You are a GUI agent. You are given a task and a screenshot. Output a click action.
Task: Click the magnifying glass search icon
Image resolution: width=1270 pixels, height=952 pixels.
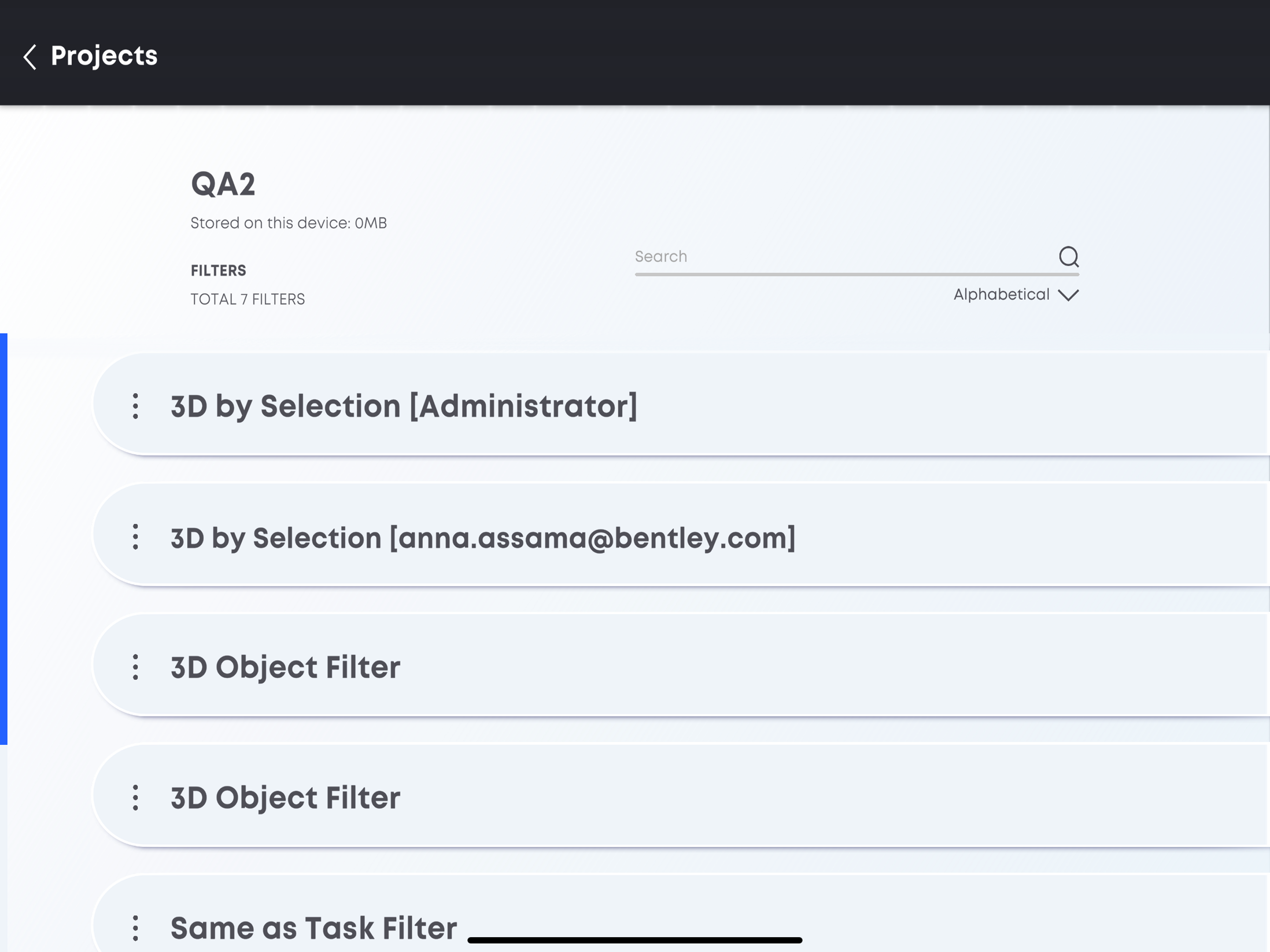point(1068,257)
